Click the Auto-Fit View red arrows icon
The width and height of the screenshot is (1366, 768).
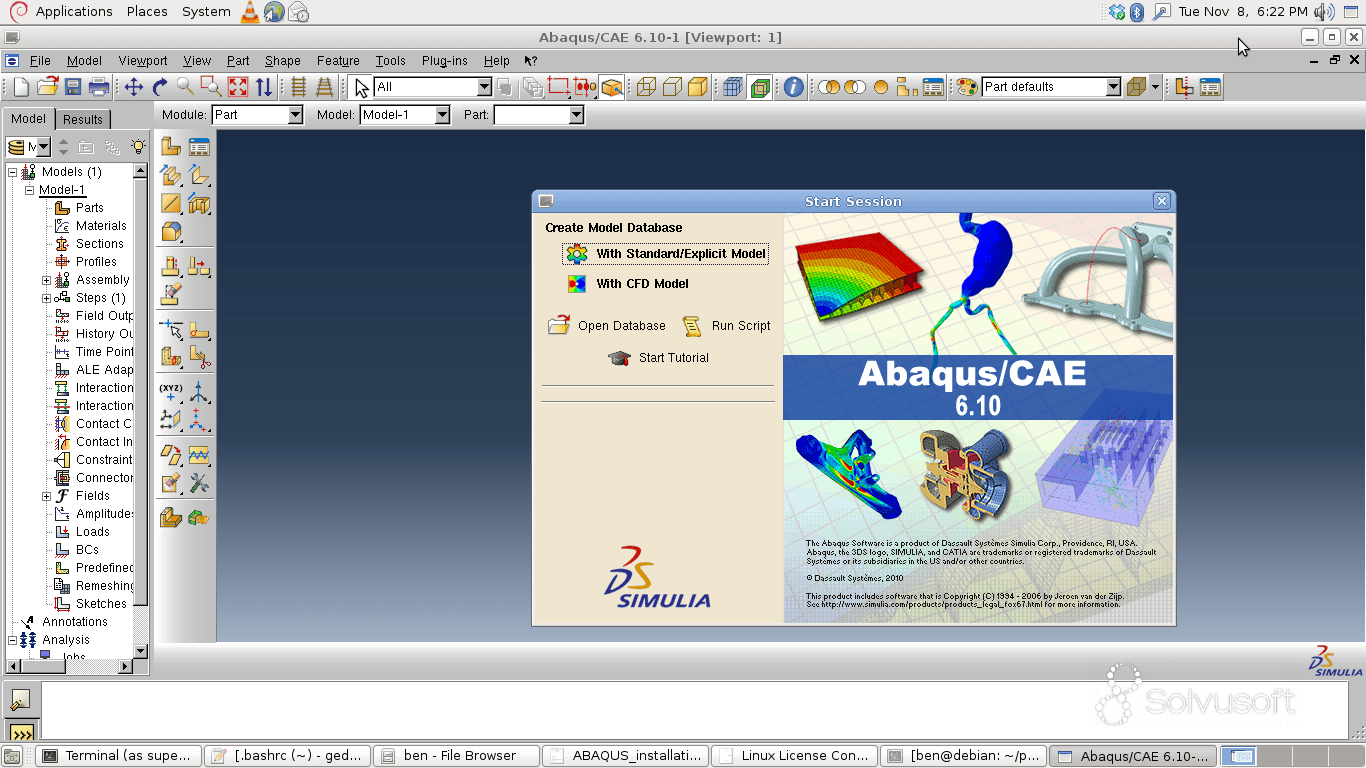tap(237, 87)
